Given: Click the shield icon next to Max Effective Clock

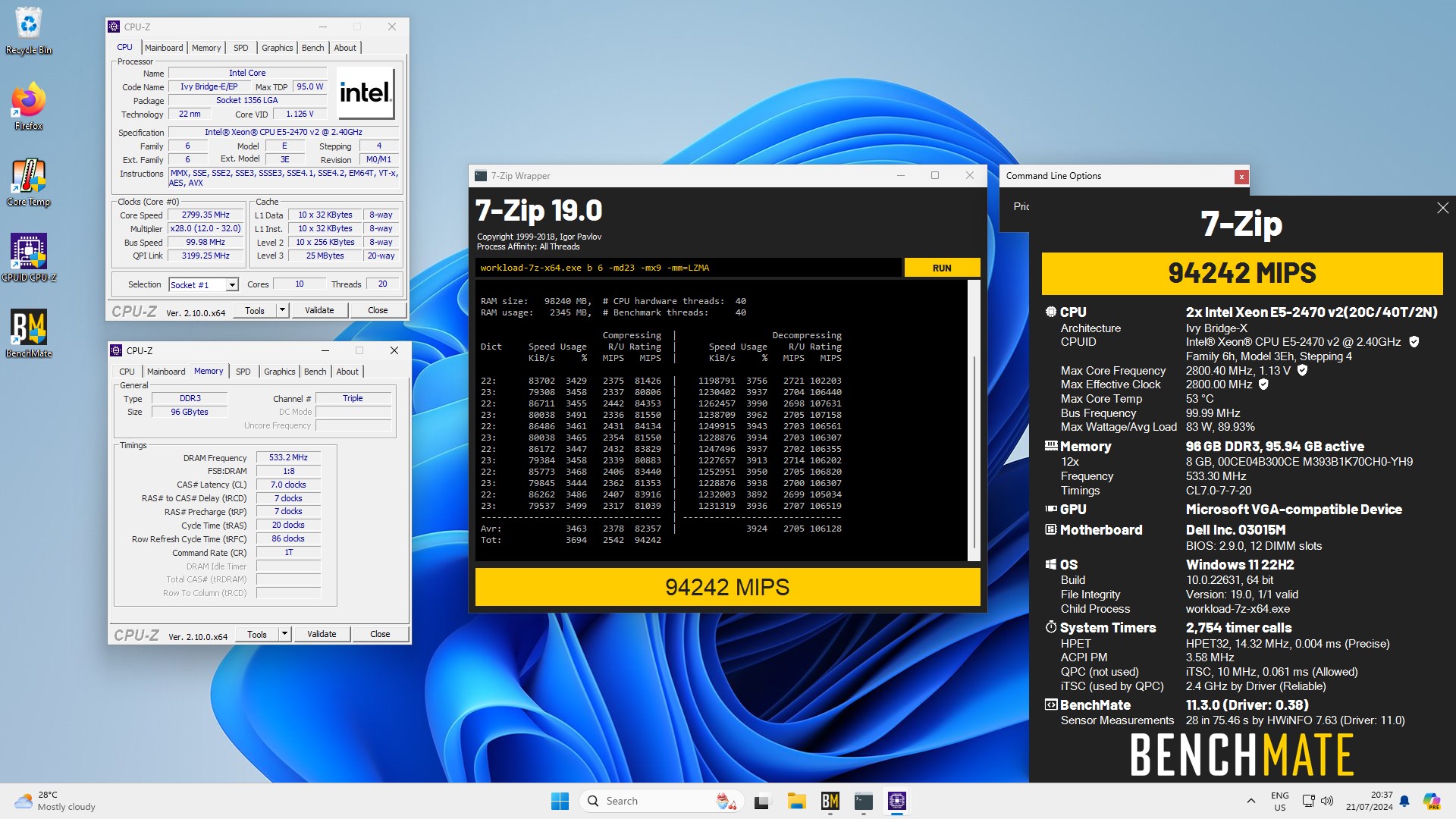Looking at the screenshot, I should click(x=1263, y=384).
